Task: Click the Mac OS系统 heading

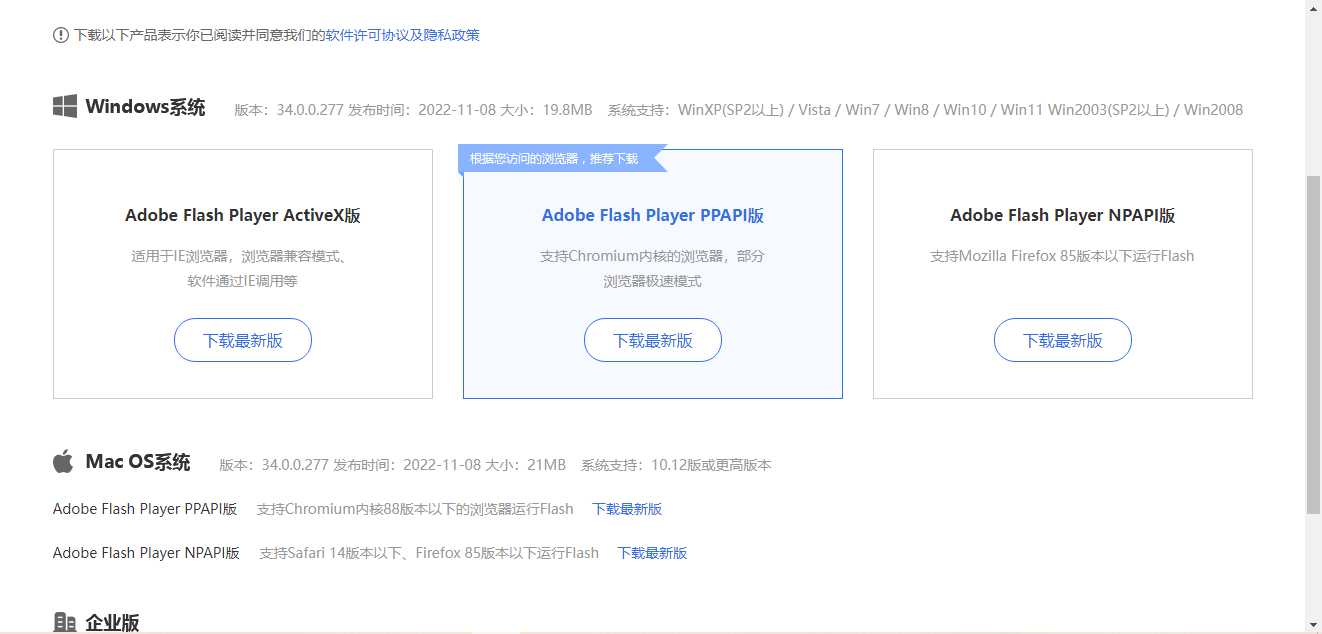Action: pyautogui.click(x=138, y=462)
